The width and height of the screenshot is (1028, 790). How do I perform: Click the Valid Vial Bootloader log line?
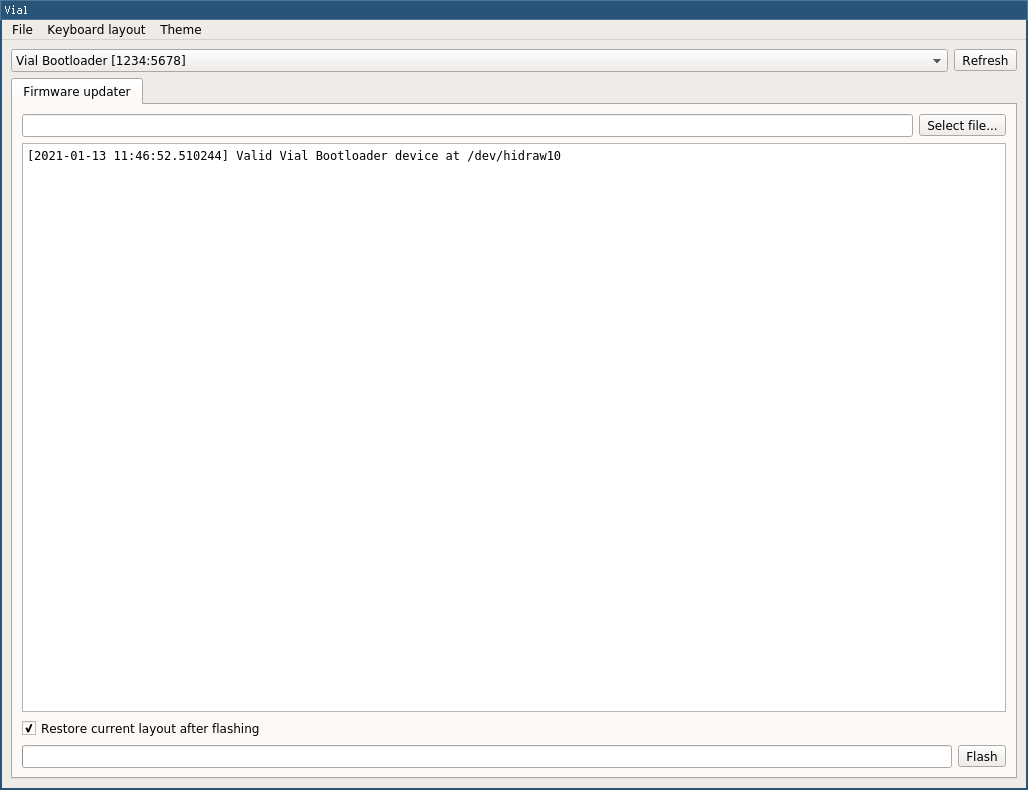294,155
